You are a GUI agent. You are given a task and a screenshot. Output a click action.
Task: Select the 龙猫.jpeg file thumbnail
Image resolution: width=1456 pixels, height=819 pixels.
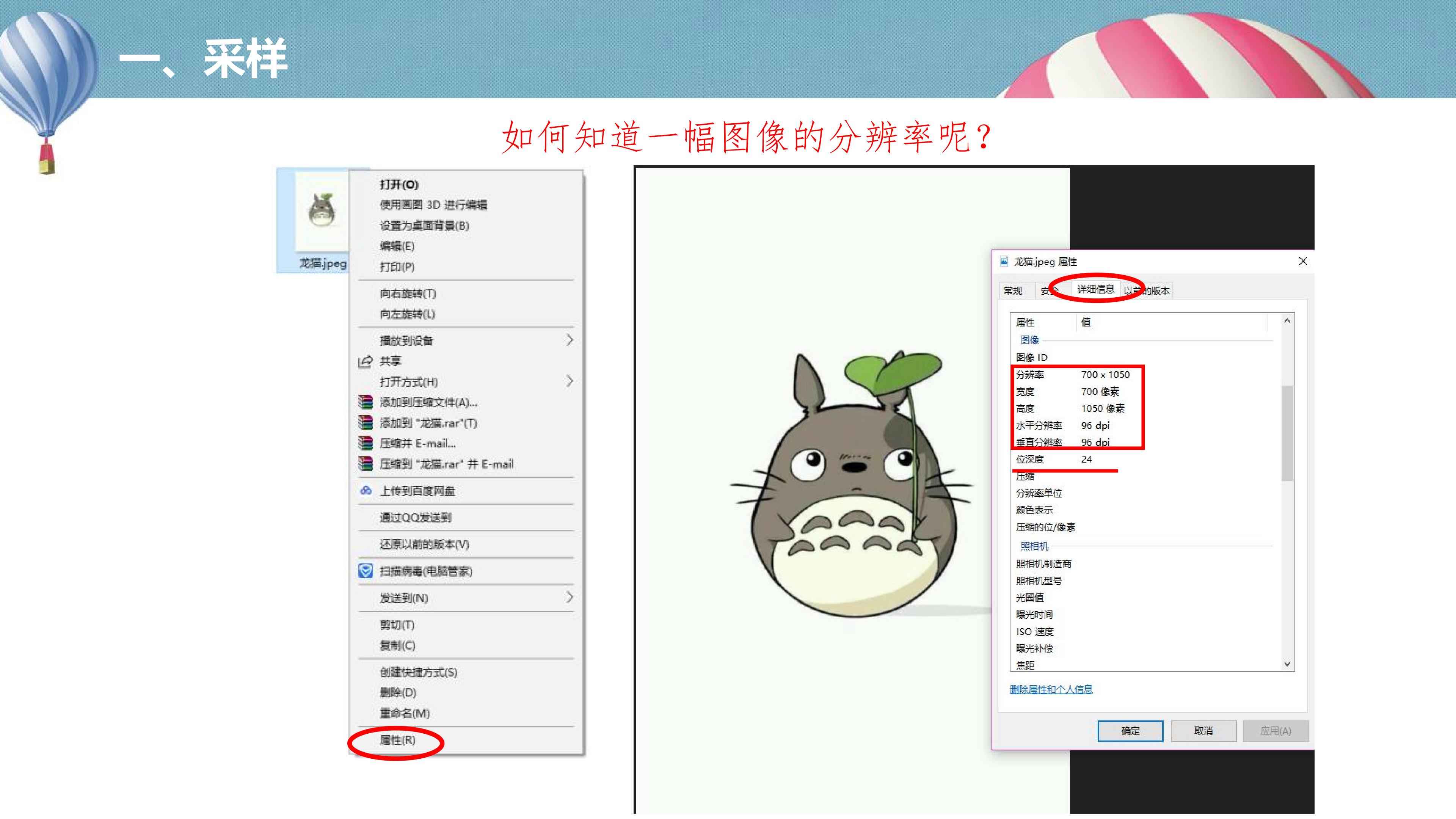tap(322, 212)
